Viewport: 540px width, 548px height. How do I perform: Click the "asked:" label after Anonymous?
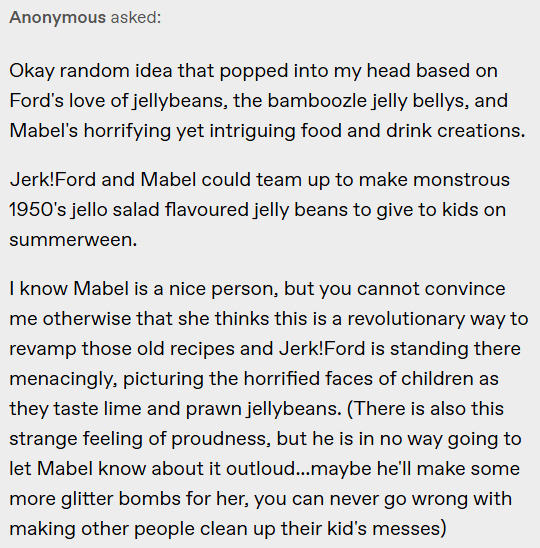click(x=136, y=17)
